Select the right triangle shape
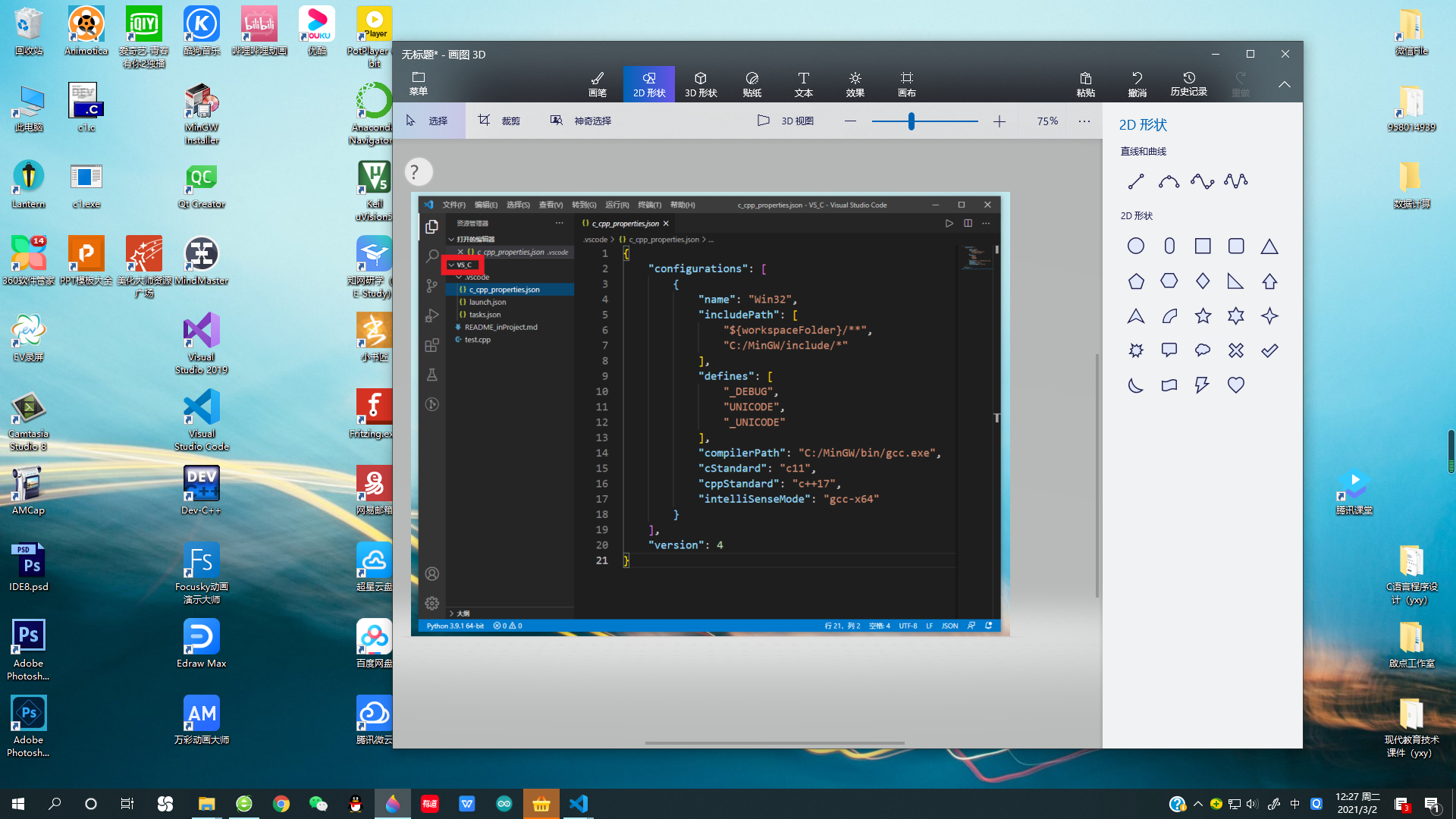Image resolution: width=1456 pixels, height=819 pixels. point(1236,281)
